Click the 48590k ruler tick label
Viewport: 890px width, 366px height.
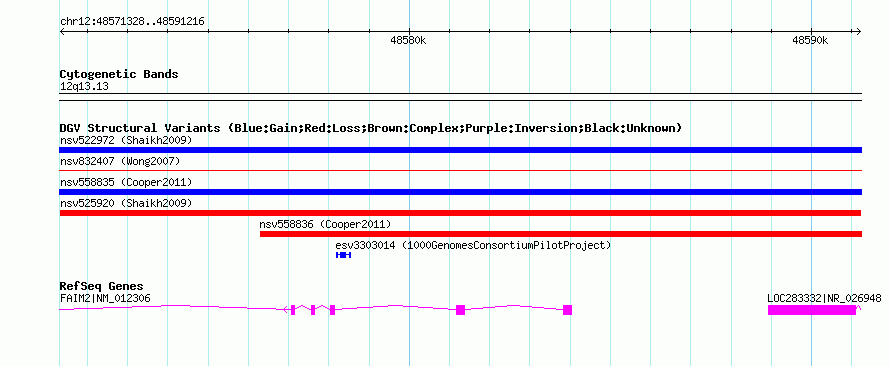(811, 40)
